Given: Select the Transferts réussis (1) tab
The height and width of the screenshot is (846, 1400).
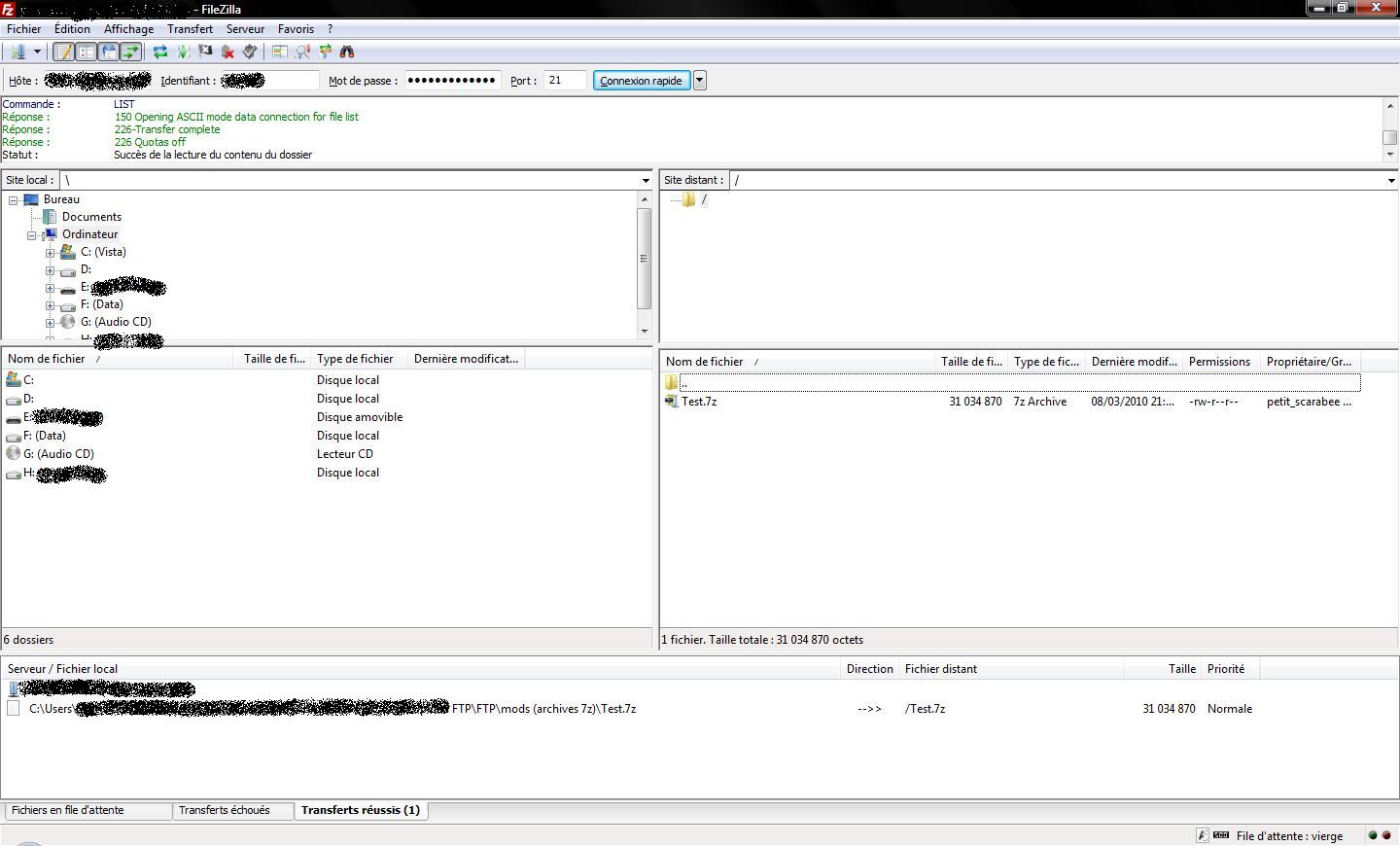Looking at the screenshot, I should click(x=361, y=810).
